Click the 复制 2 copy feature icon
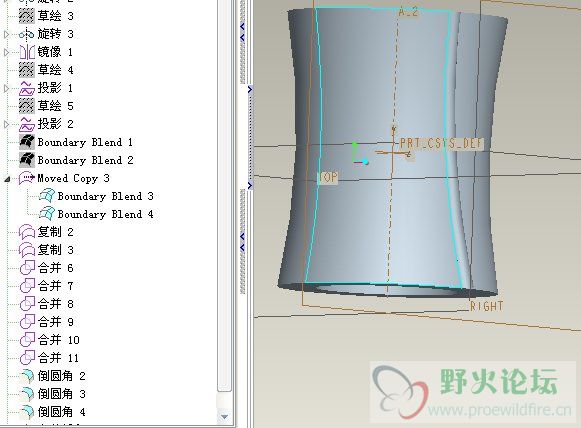581x428 pixels. (x=27, y=232)
